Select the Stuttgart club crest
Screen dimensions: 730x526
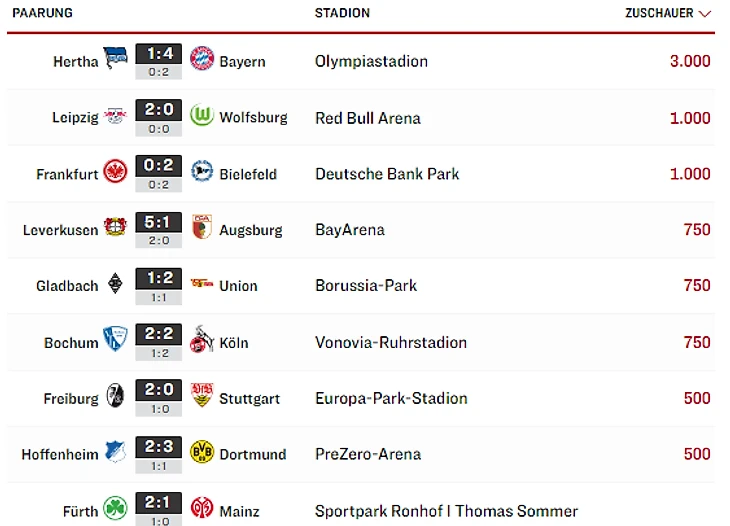tap(202, 395)
